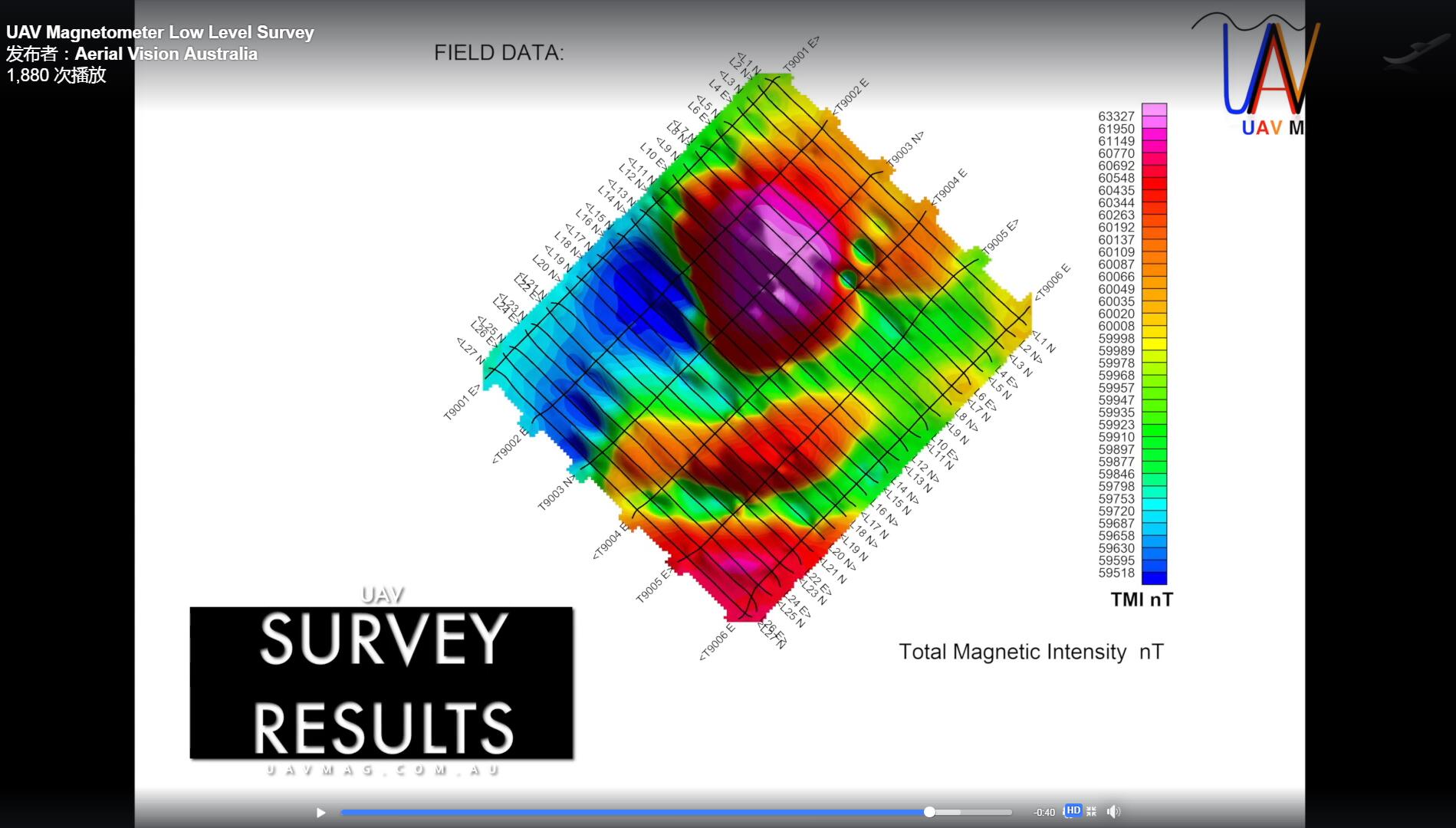This screenshot has width=1456, height=828.
Task: Toggle HD quality on the video
Action: coord(1073,811)
